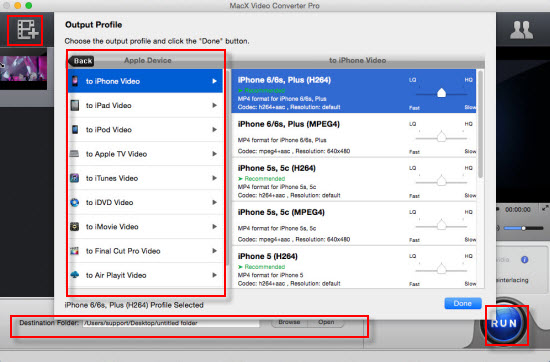Click the blue info icon on right panel

point(524,260)
